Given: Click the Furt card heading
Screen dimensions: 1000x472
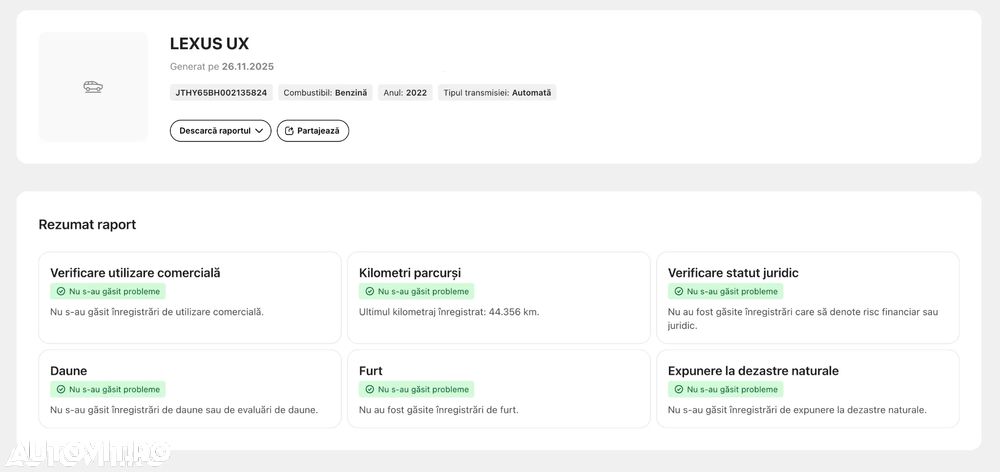Looking at the screenshot, I should click(x=371, y=371).
